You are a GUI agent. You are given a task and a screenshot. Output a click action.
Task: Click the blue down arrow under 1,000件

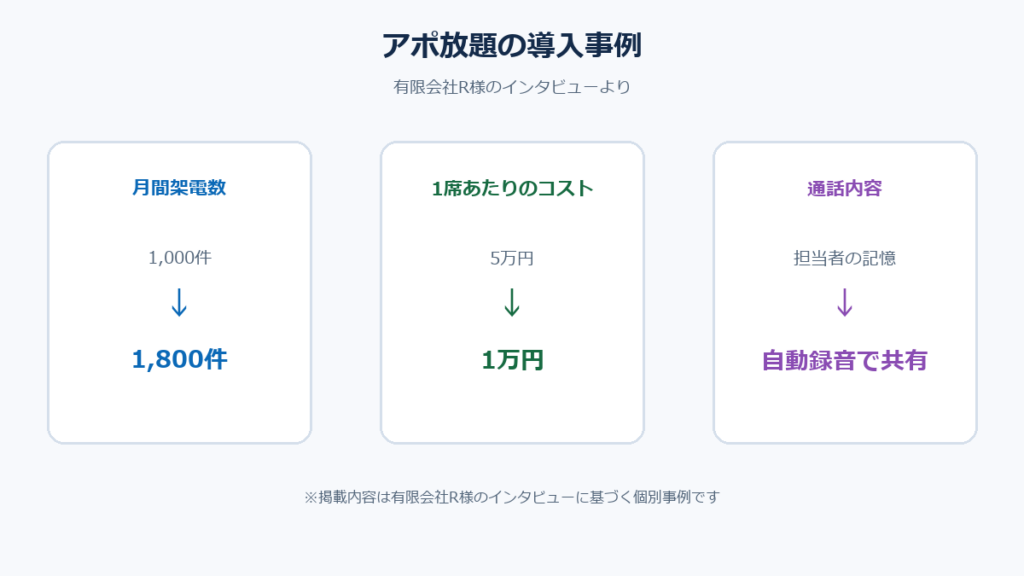click(x=179, y=302)
